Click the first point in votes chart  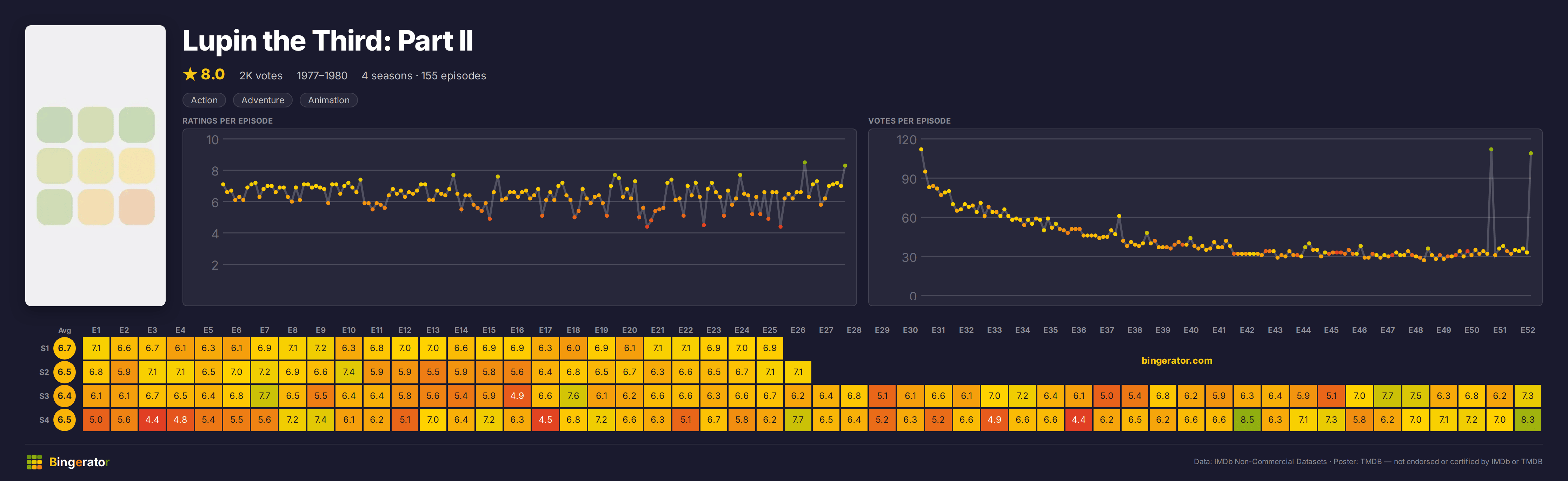coord(921,149)
